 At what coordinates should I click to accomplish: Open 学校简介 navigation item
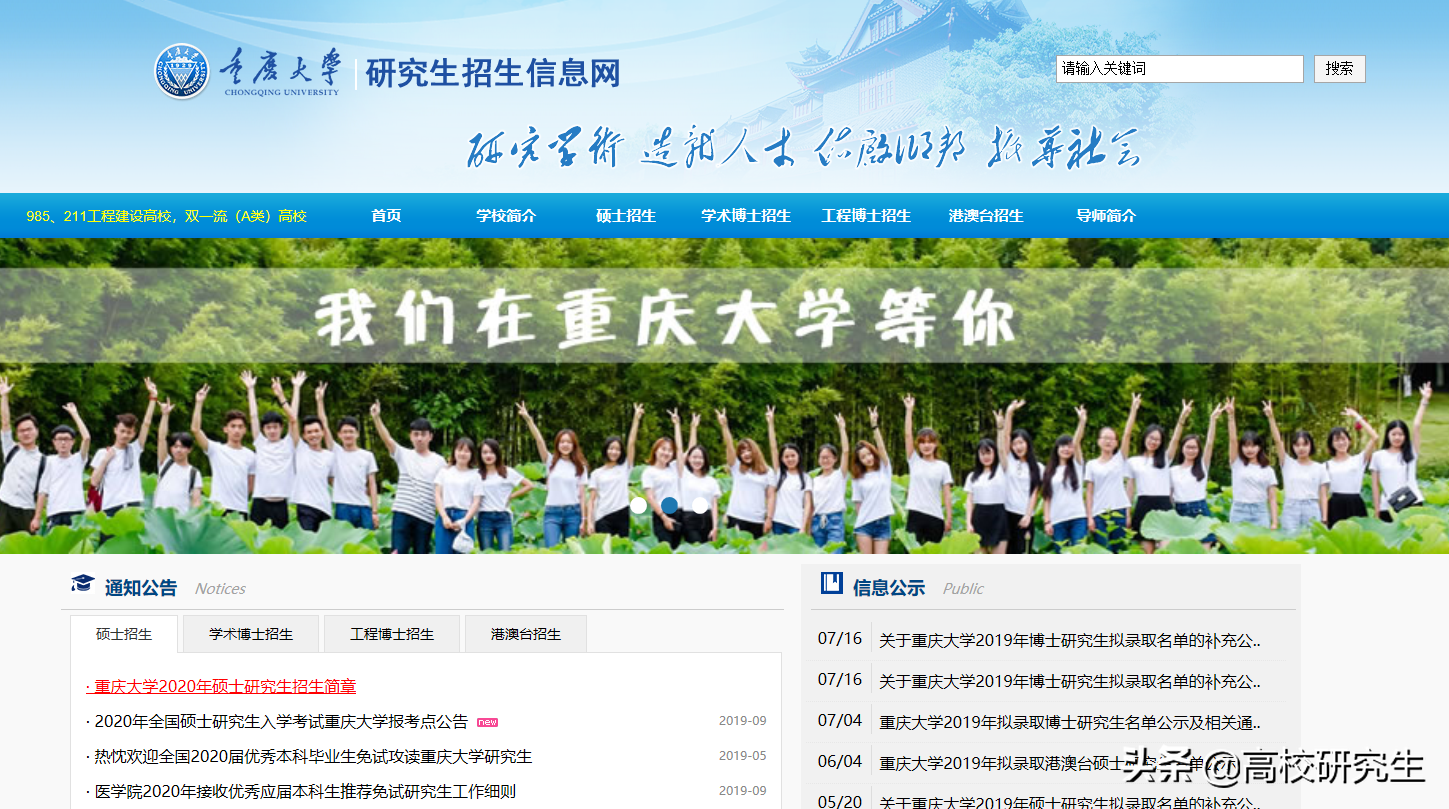click(x=506, y=216)
